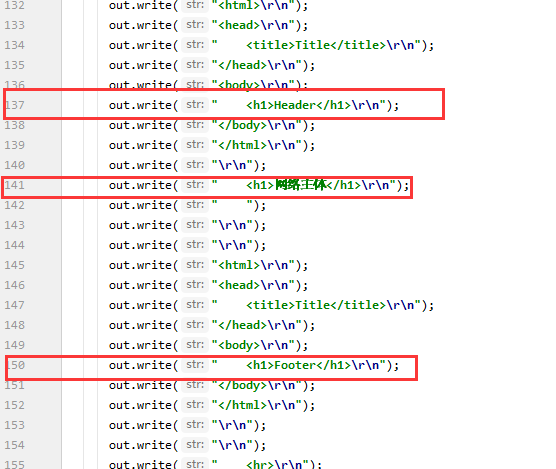The width and height of the screenshot is (556, 469).
Task: Click the blank spaces string on line 142
Action: (x=232, y=205)
